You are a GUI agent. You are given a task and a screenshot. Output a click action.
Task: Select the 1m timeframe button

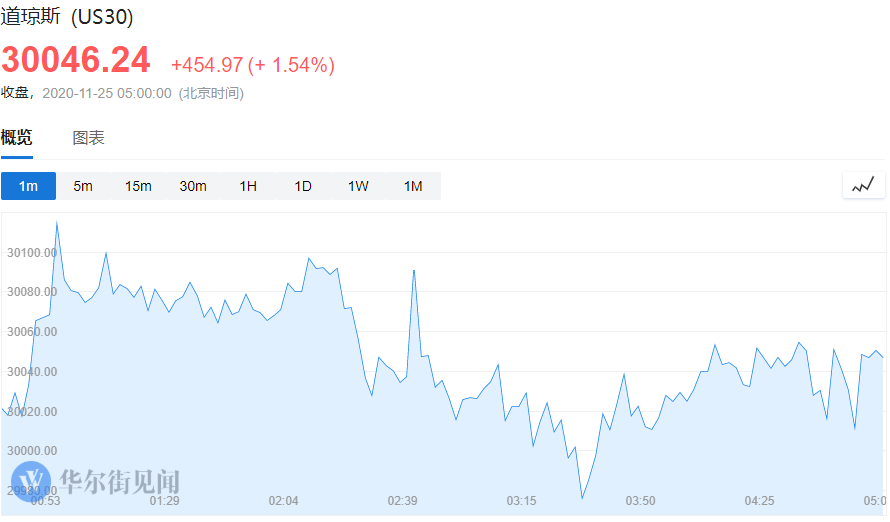(28, 186)
